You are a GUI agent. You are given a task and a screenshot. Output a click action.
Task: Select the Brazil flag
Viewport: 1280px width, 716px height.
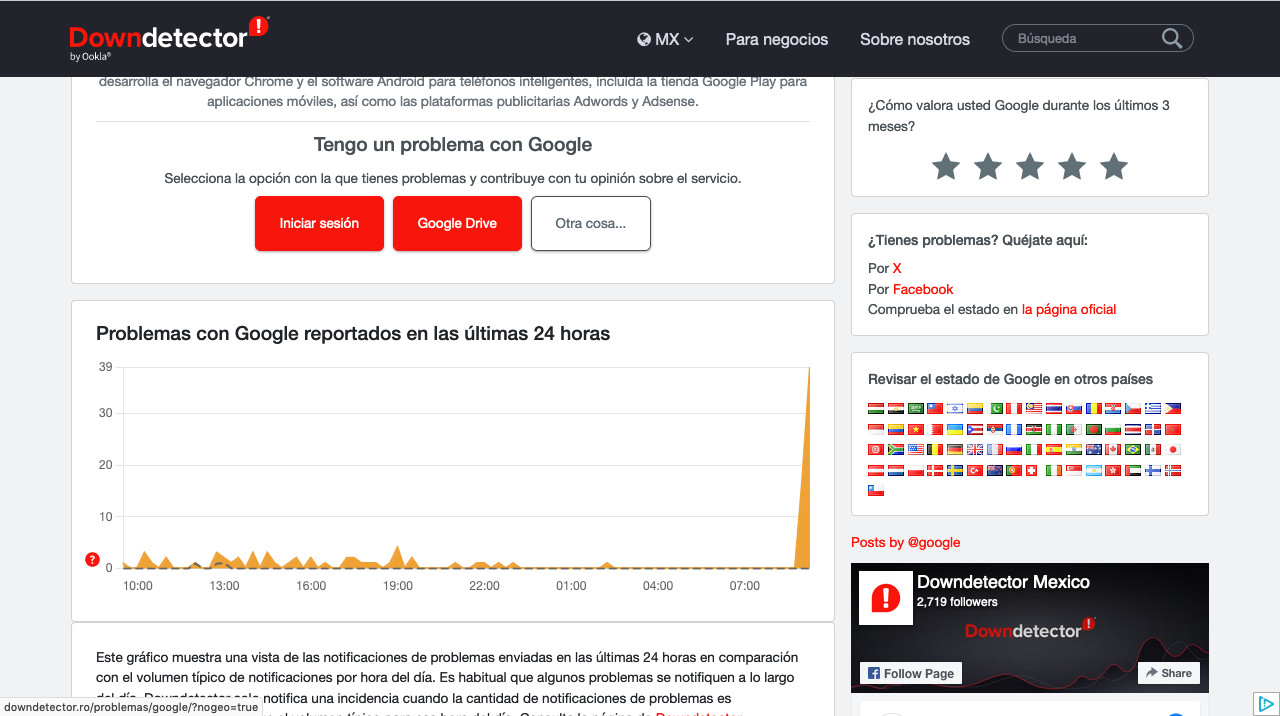[1133, 449]
